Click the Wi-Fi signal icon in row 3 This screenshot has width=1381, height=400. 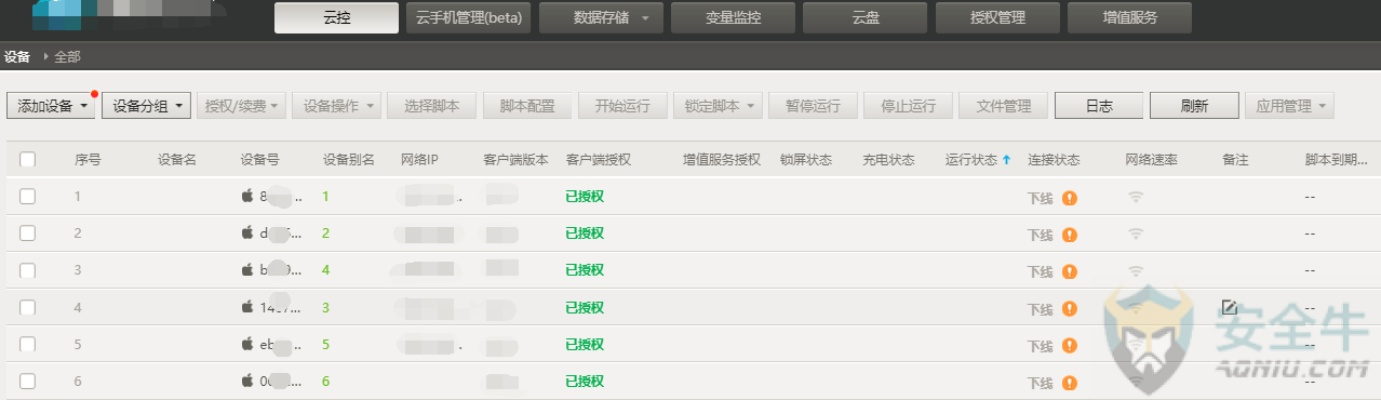(x=1135, y=271)
